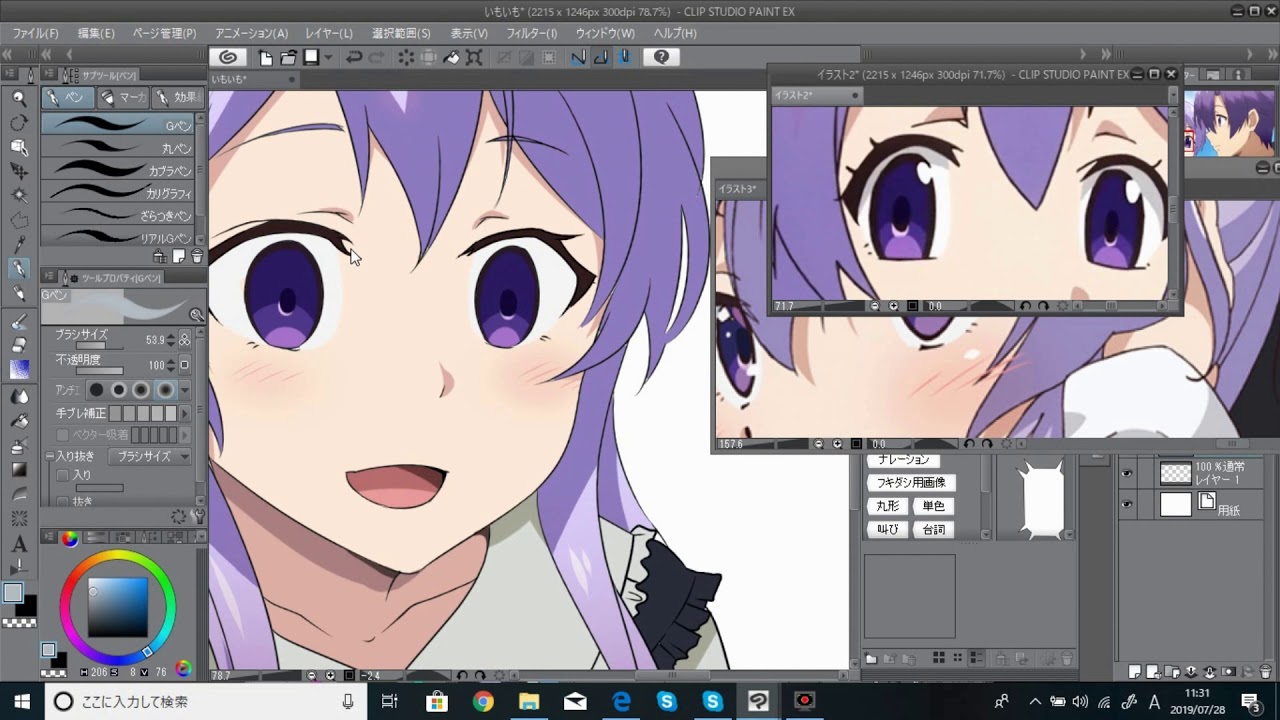Toggle Snap to grid icon

pyautogui.click(x=624, y=57)
